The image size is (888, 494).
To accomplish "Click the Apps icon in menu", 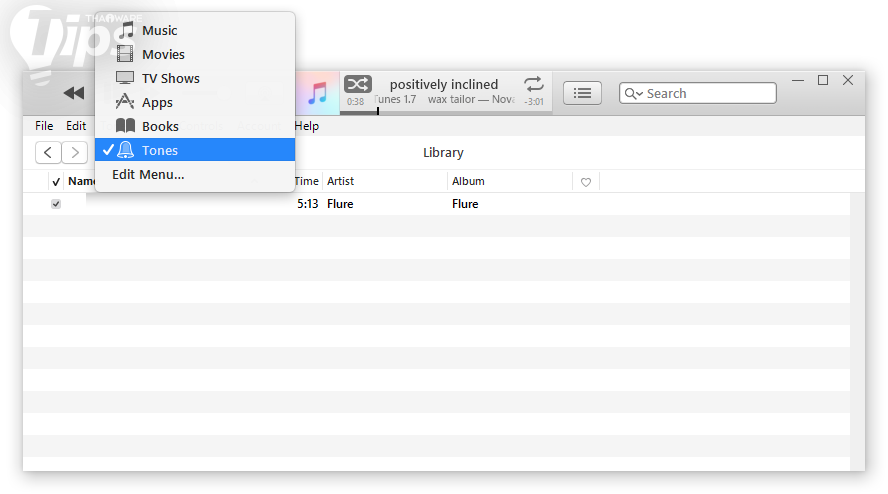I will click(125, 101).
